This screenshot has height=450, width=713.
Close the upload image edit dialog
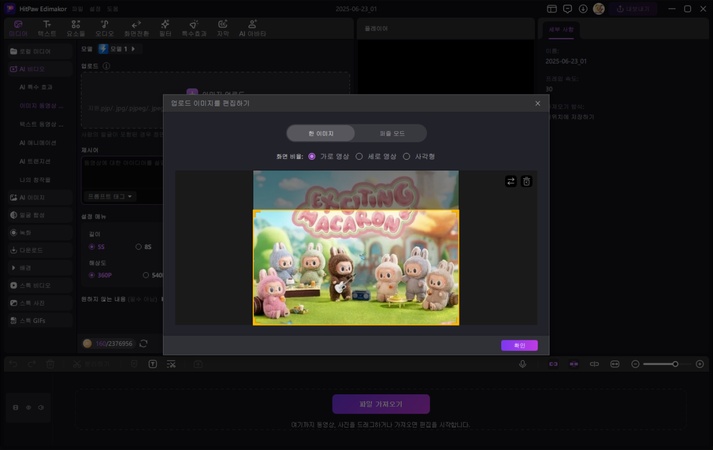tap(537, 104)
